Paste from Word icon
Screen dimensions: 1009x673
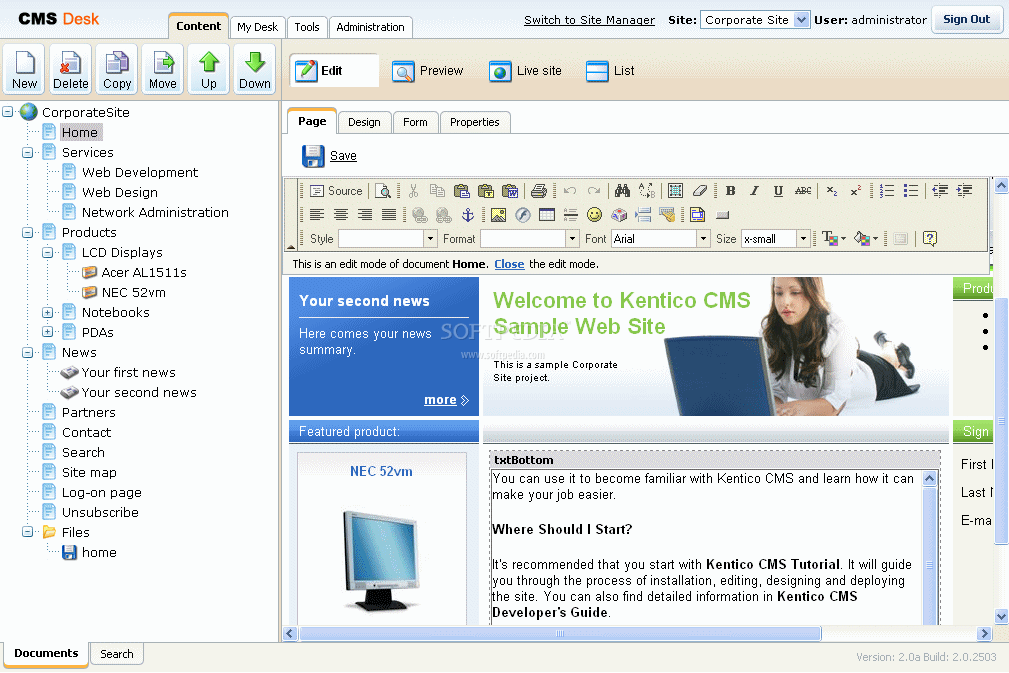tap(510, 191)
